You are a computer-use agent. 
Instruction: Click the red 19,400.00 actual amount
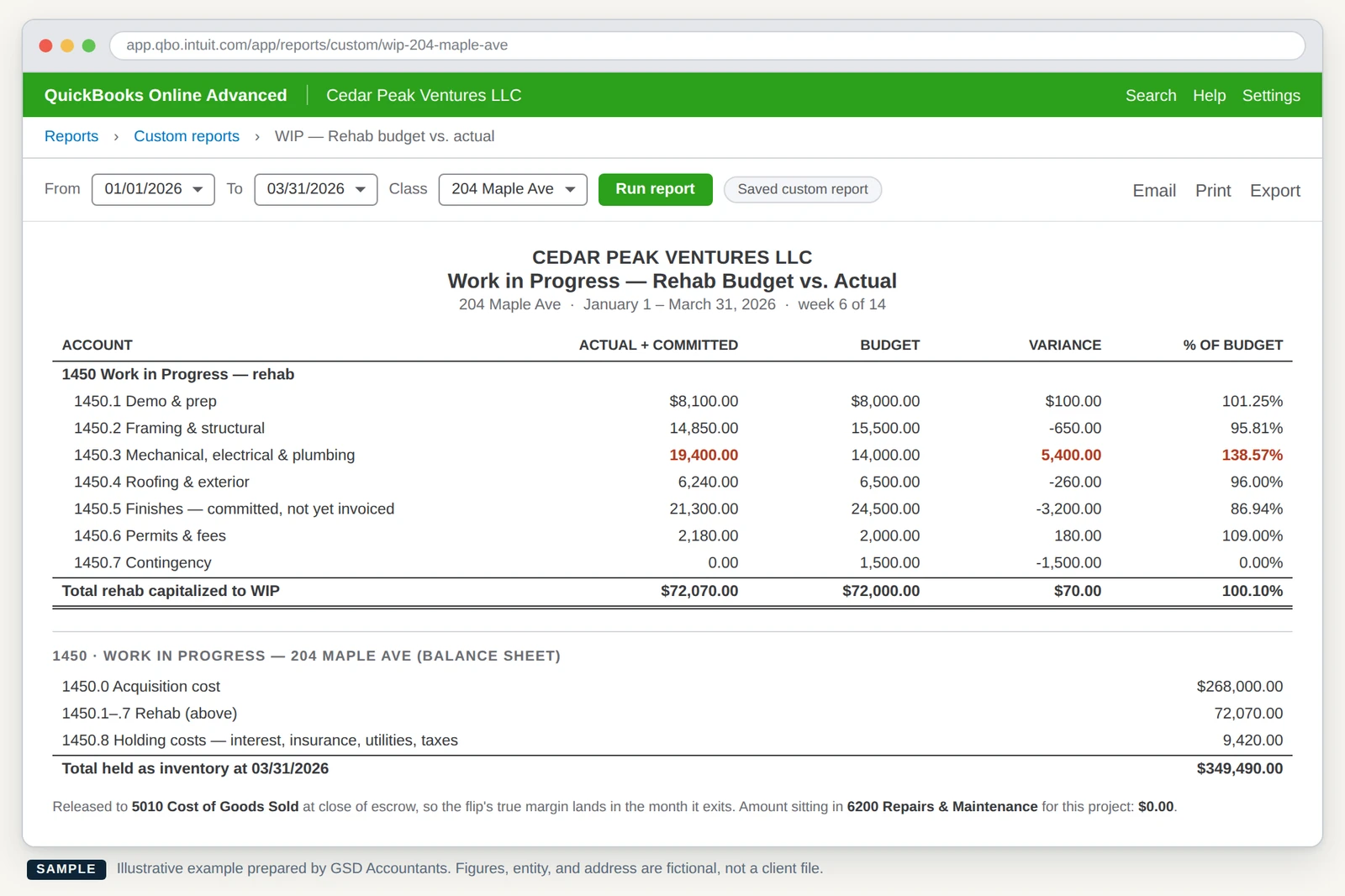tap(704, 455)
